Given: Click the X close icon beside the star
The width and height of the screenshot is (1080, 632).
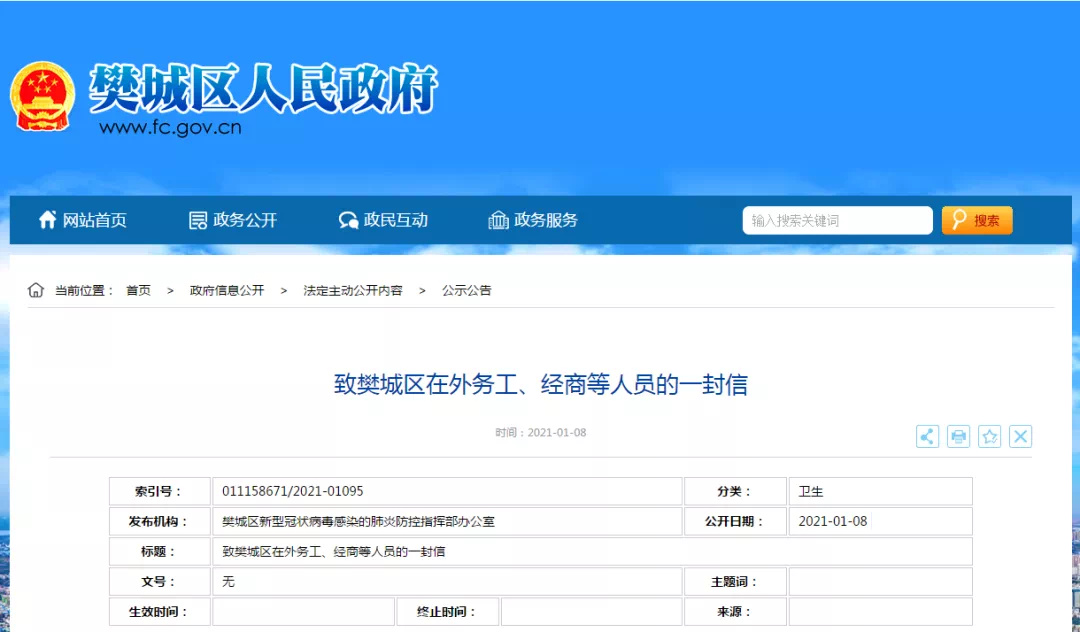Looking at the screenshot, I should click(1020, 436).
